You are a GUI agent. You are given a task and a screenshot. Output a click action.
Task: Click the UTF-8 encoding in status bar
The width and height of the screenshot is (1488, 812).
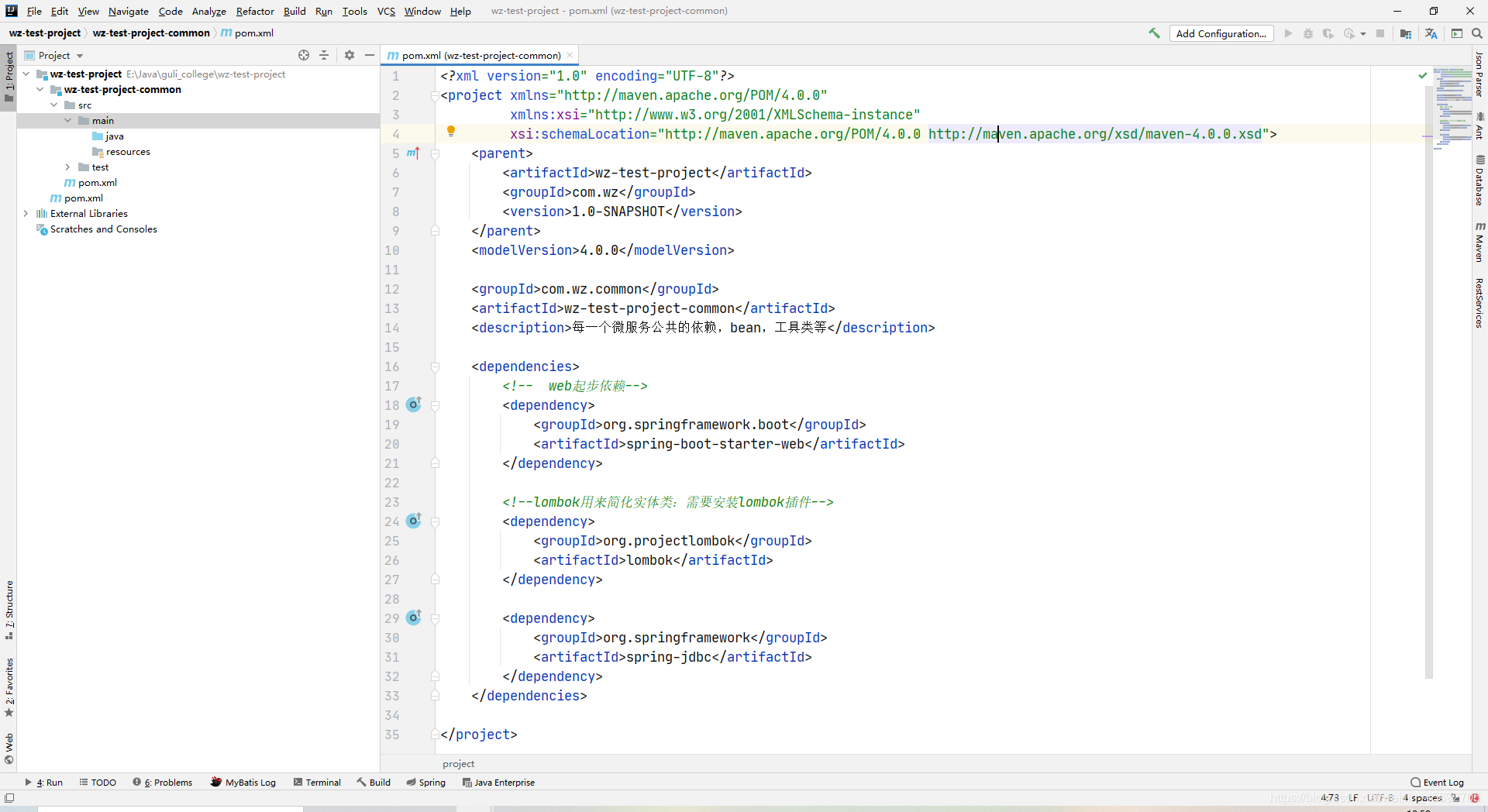click(1379, 798)
